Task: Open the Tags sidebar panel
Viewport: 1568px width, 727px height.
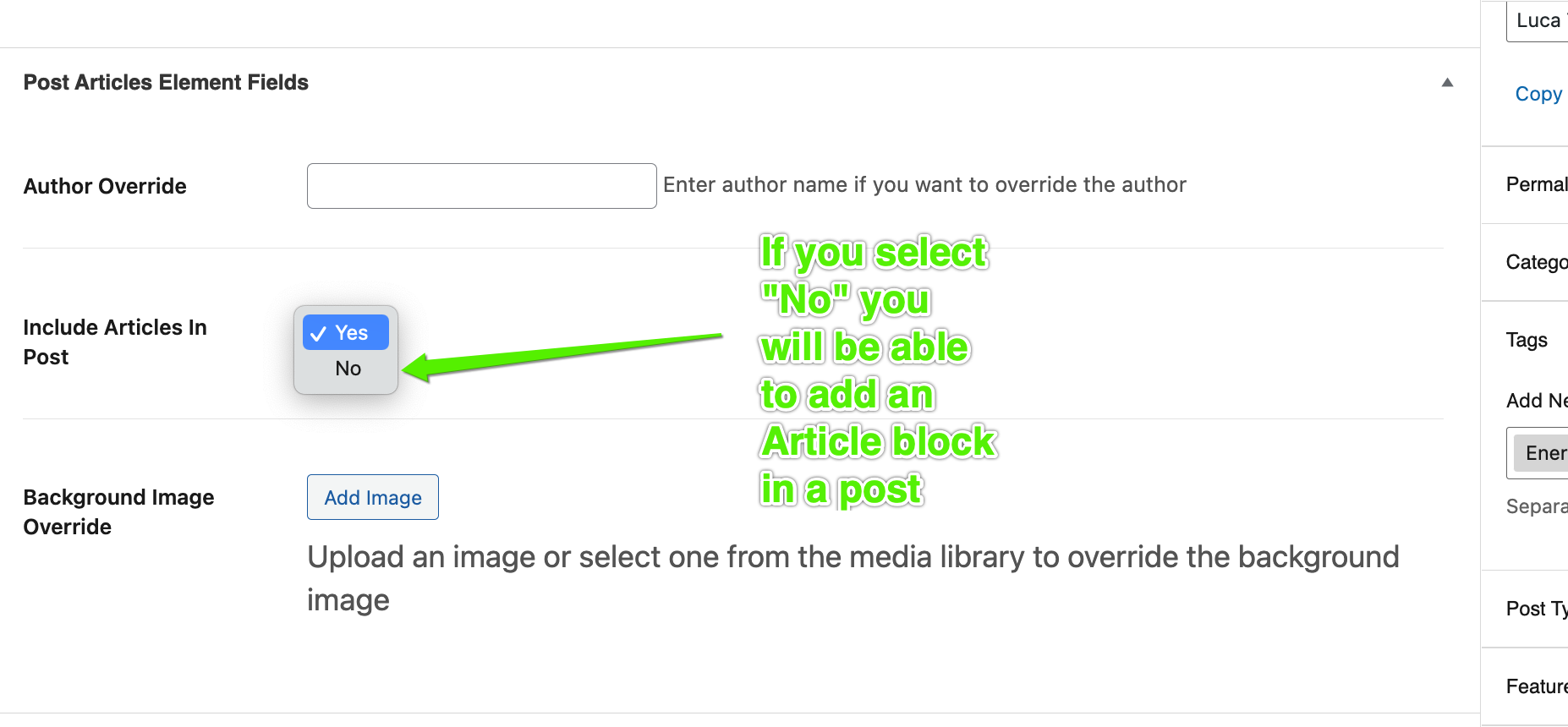Action: pos(1527,340)
